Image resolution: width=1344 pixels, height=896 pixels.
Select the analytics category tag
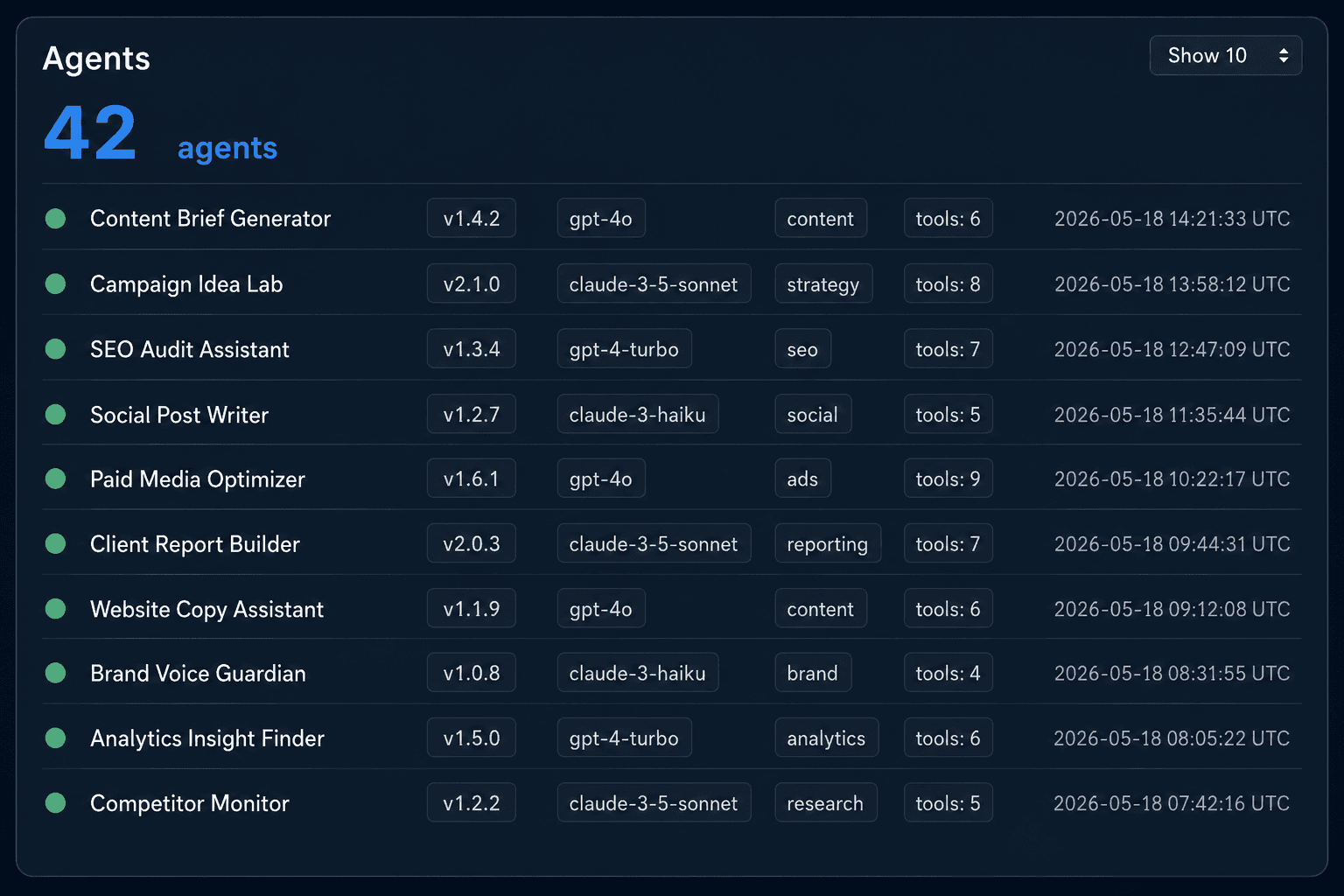coord(827,738)
